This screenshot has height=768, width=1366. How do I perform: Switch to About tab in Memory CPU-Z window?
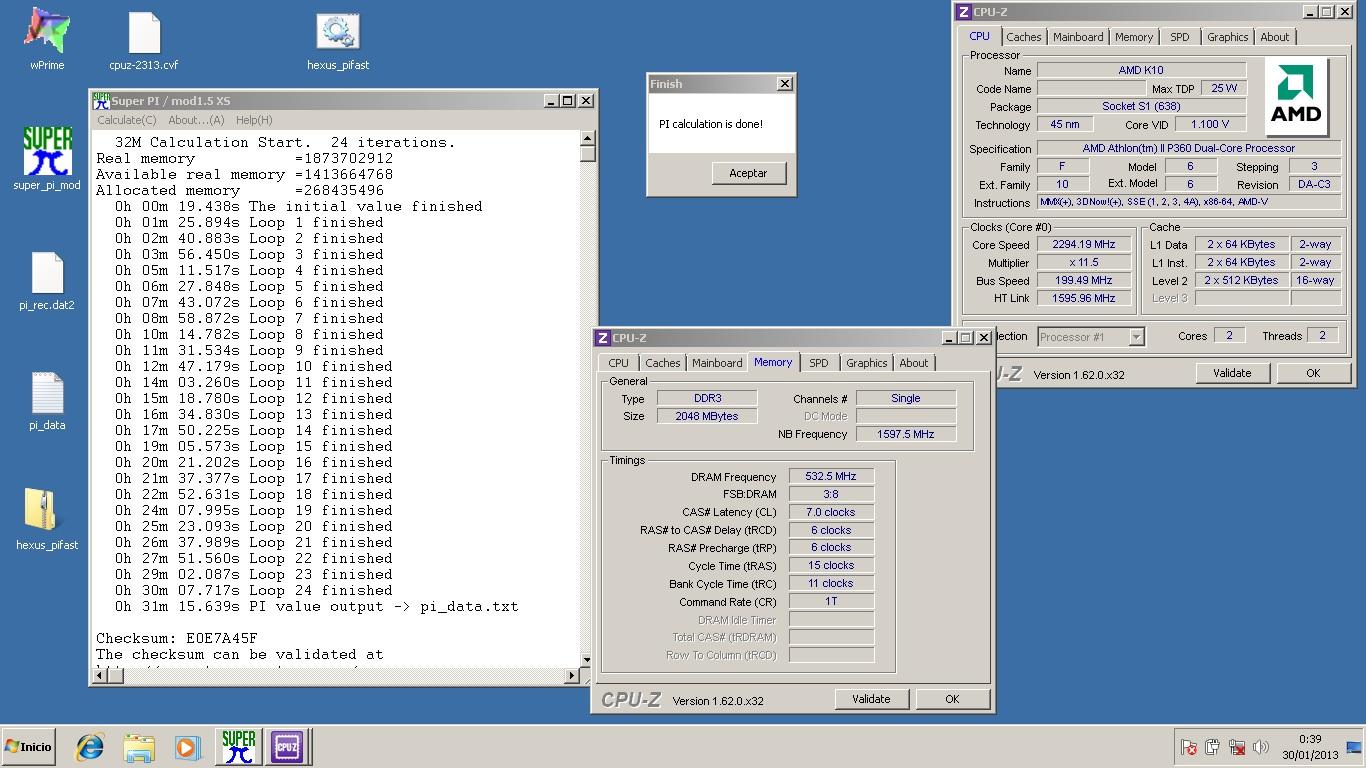click(x=914, y=363)
